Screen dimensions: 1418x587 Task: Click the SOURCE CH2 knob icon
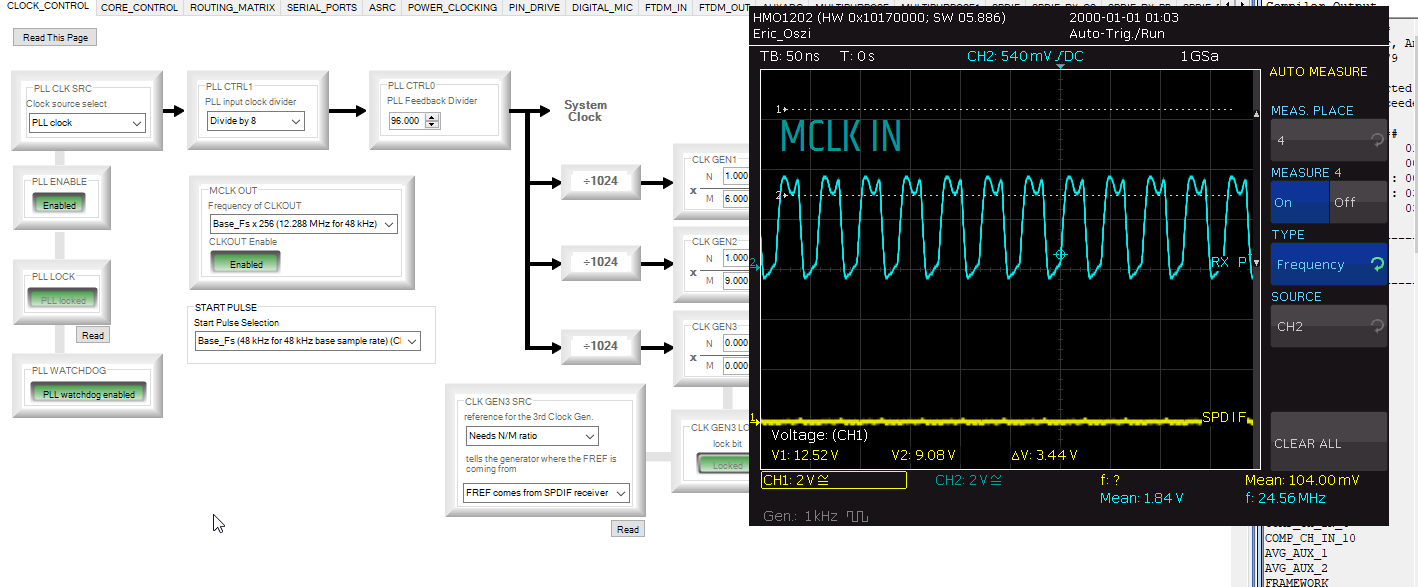coord(1376,326)
